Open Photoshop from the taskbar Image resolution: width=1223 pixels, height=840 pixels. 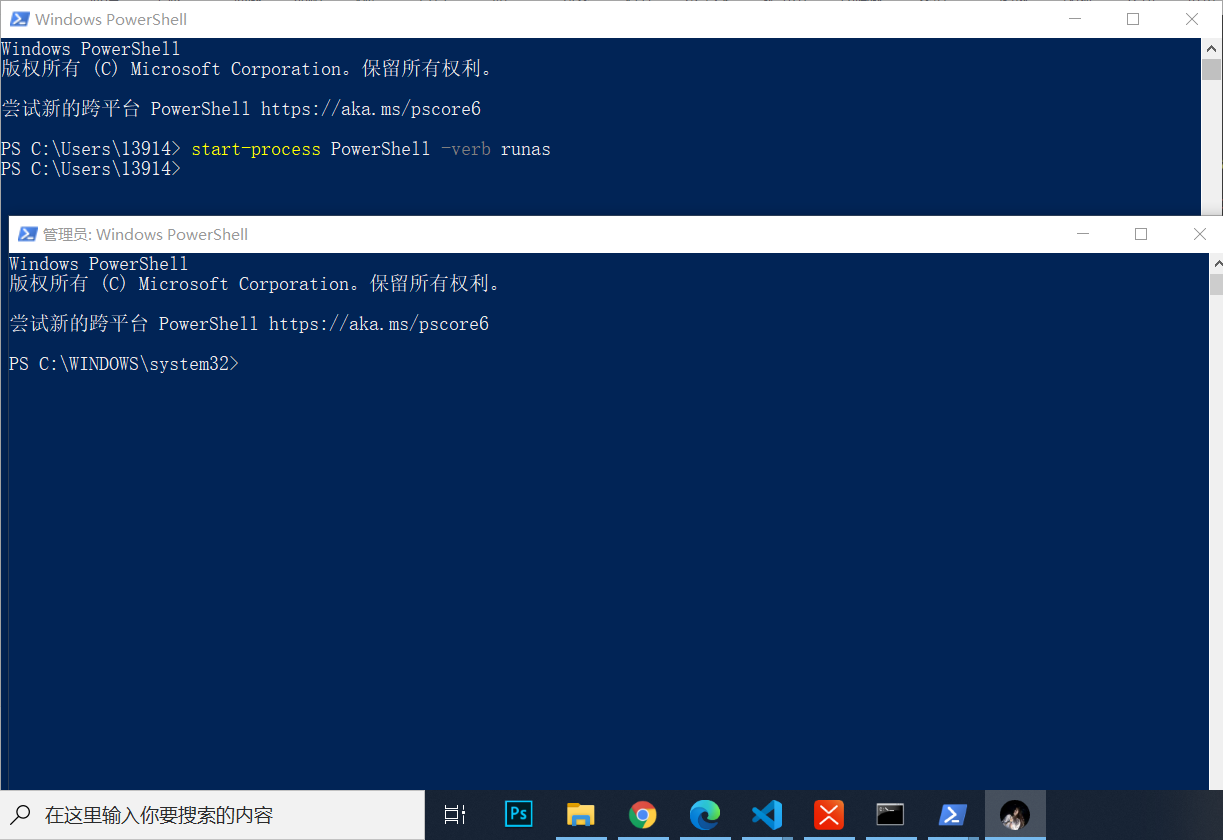pyautogui.click(x=518, y=814)
